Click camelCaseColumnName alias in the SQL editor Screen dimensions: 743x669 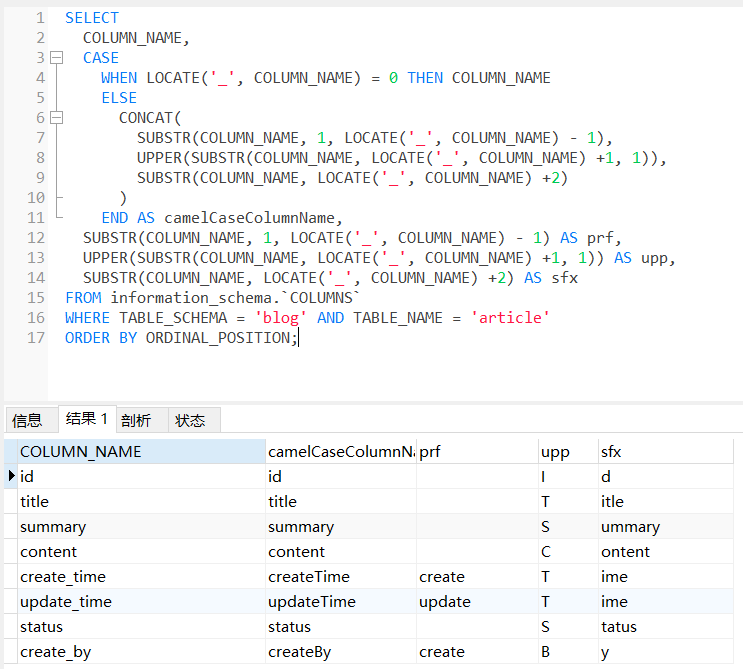(x=250, y=218)
